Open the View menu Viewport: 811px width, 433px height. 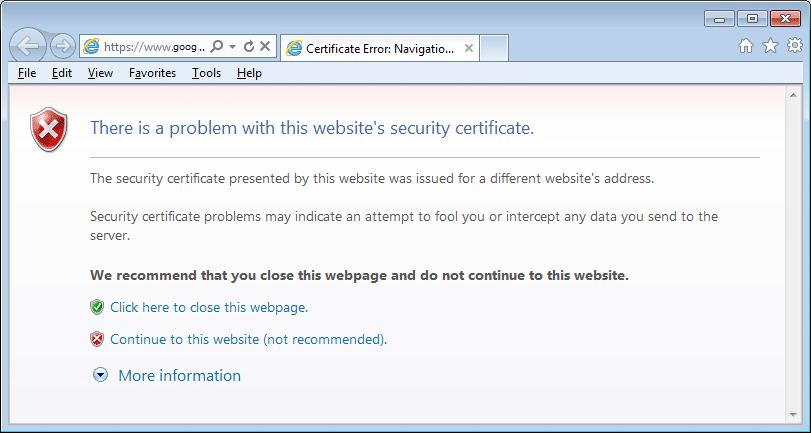[100, 73]
